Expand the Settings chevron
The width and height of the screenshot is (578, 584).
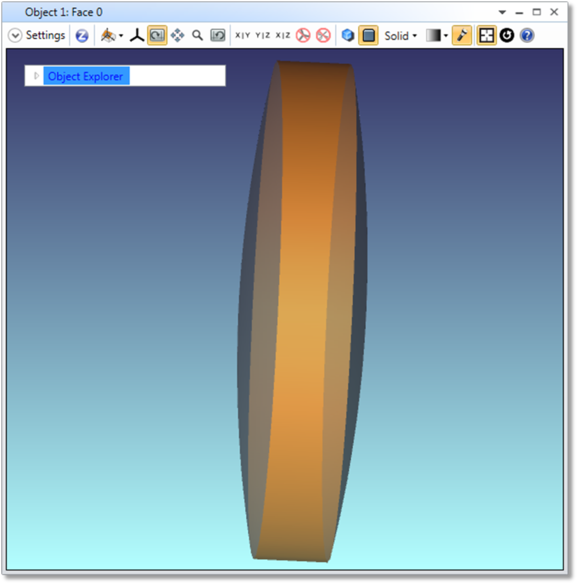(x=15, y=36)
